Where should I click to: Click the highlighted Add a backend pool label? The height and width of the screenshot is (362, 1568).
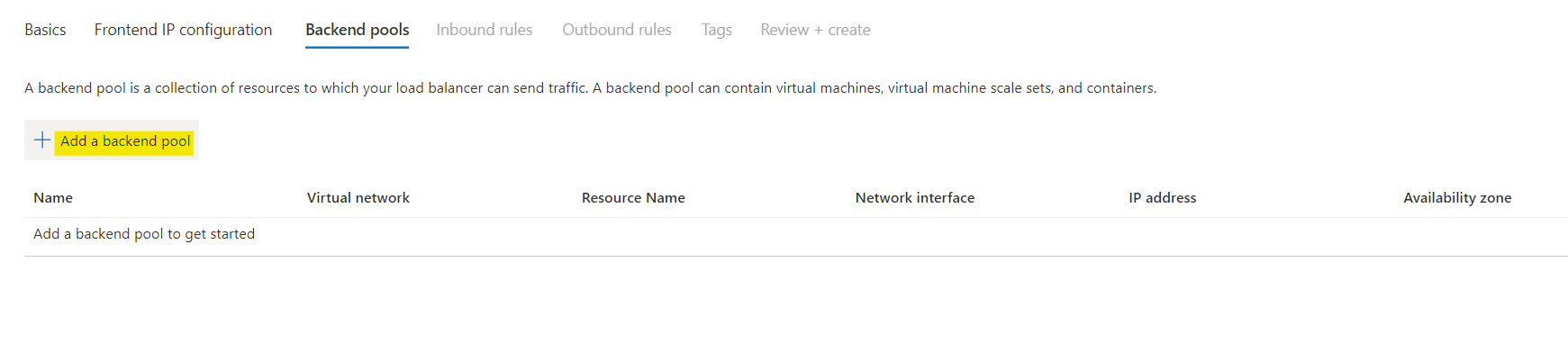(125, 141)
